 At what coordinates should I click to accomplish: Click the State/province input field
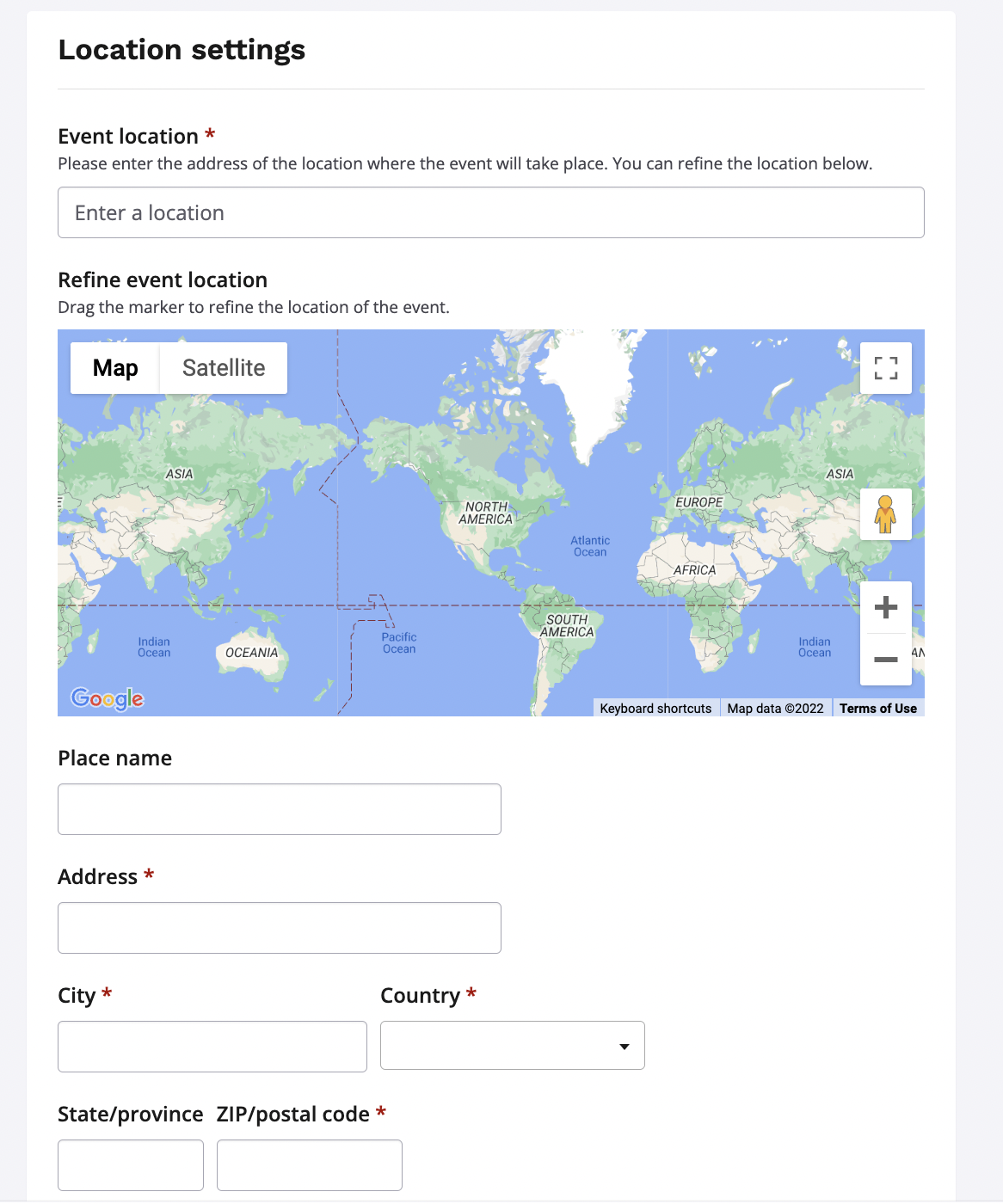click(130, 1165)
